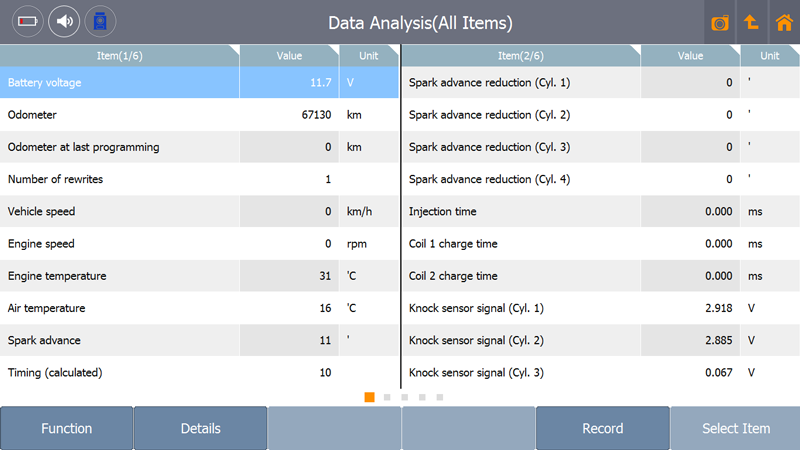The height and width of the screenshot is (450, 800).
Task: Choose Knock sensor signal (Cyl. 1) row
Action: coord(601,308)
